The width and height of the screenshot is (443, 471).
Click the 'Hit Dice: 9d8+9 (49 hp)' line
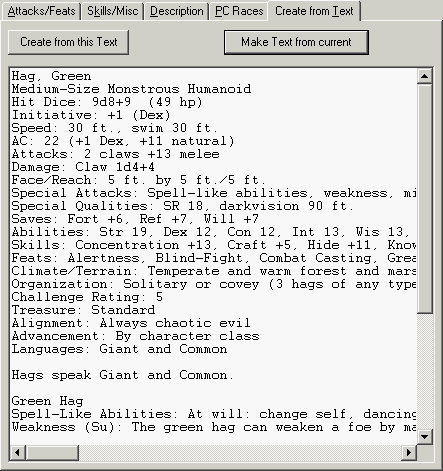pyautogui.click(x=107, y=102)
